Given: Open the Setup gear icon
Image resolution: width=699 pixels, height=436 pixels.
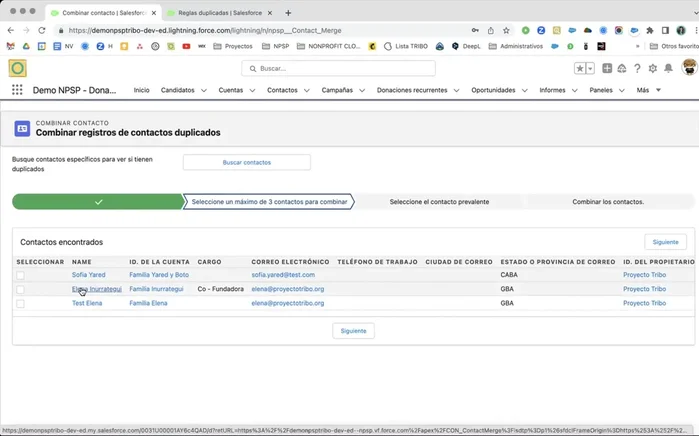Looking at the screenshot, I should 653,68.
